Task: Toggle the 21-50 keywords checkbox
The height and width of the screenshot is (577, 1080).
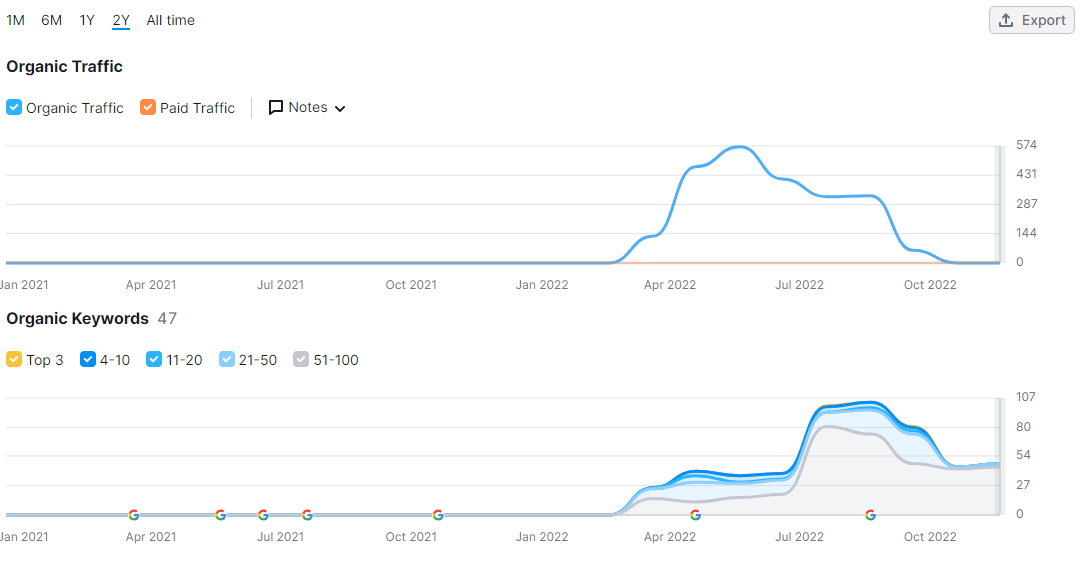Action: point(227,359)
